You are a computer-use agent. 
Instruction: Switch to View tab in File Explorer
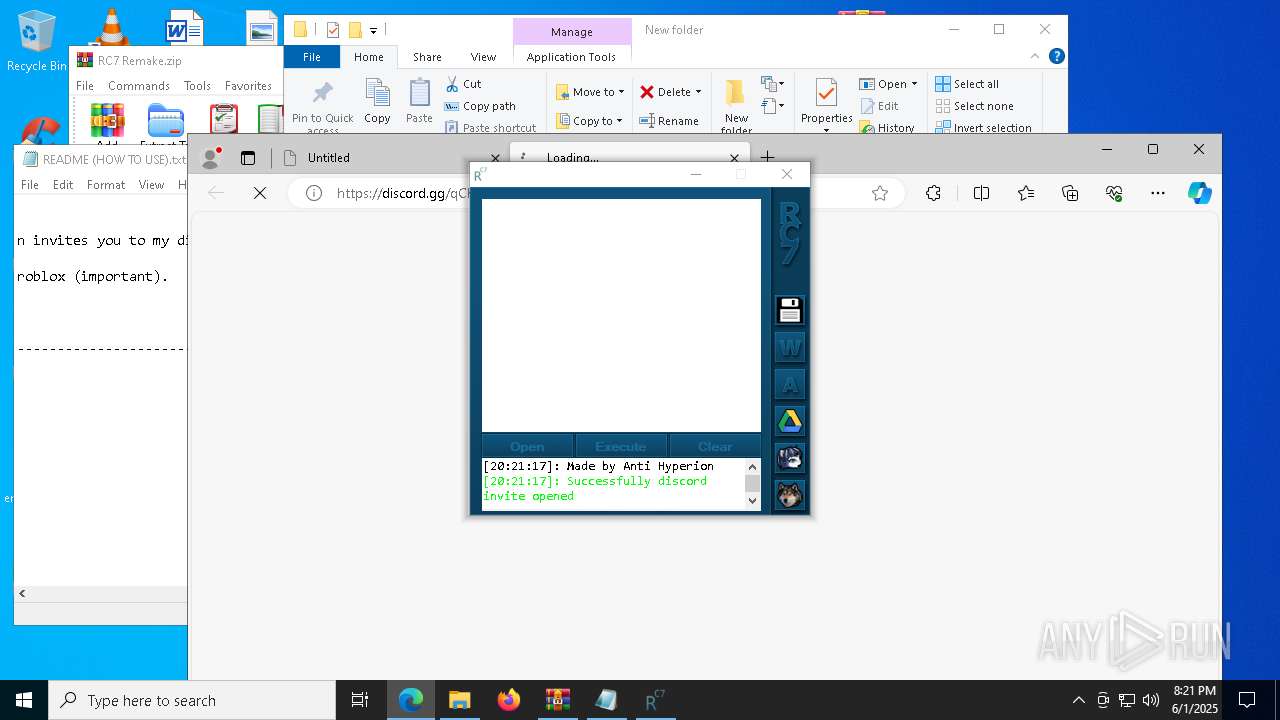(x=483, y=57)
